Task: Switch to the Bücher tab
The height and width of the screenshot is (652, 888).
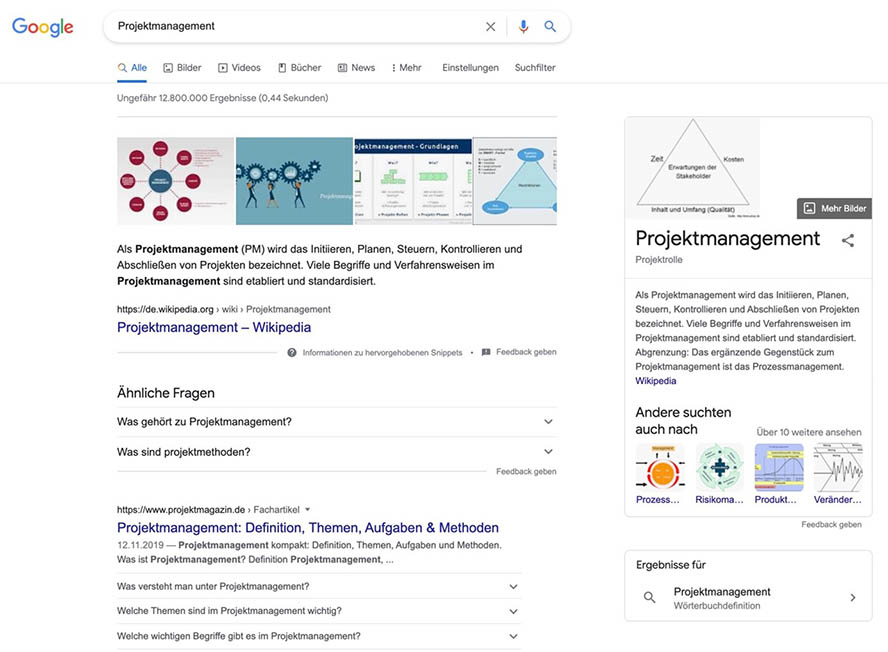Action: (x=300, y=67)
